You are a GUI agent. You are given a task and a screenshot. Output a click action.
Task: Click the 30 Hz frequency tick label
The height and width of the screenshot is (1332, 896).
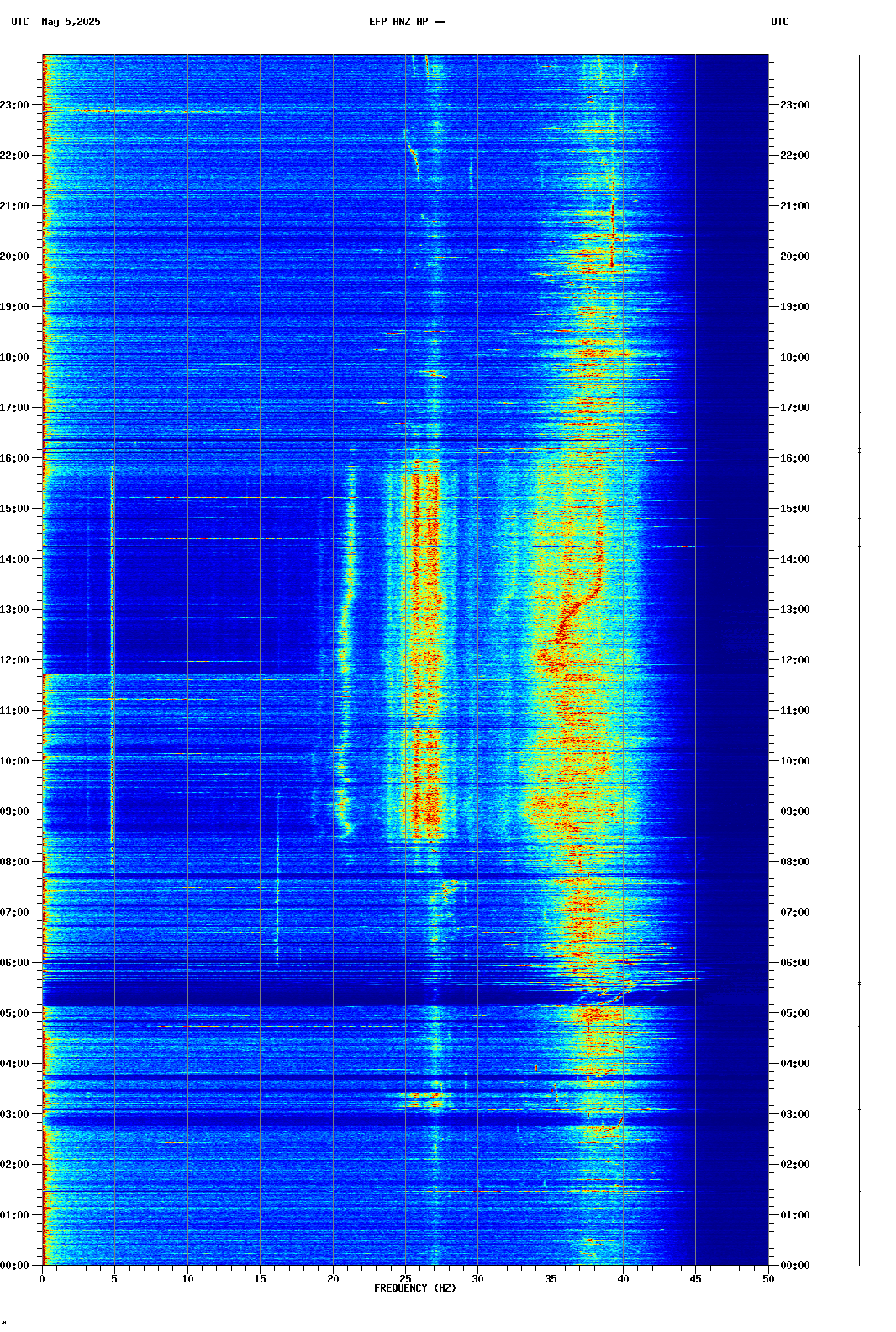tap(477, 1279)
